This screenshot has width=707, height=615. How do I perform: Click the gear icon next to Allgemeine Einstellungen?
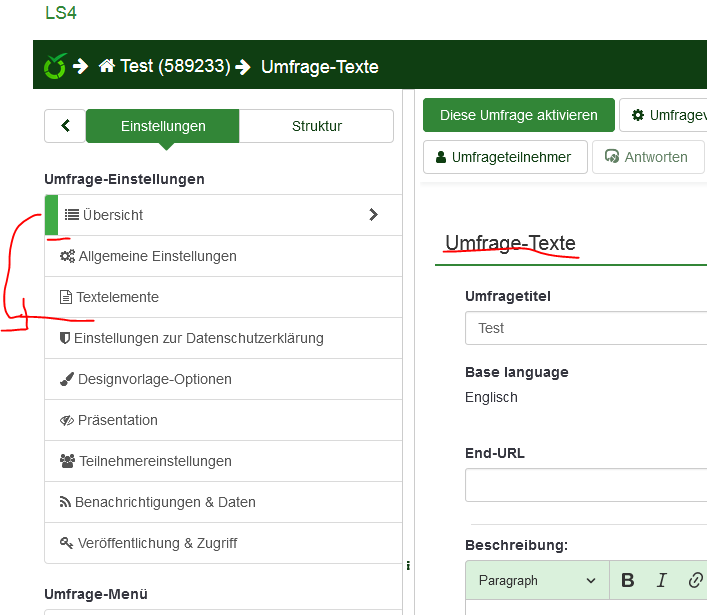click(67, 256)
